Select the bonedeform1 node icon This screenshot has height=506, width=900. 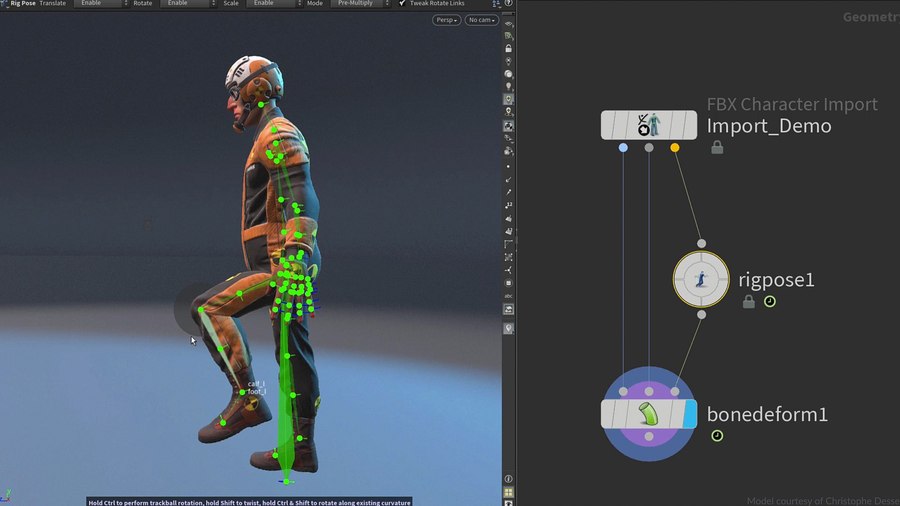tap(649, 414)
